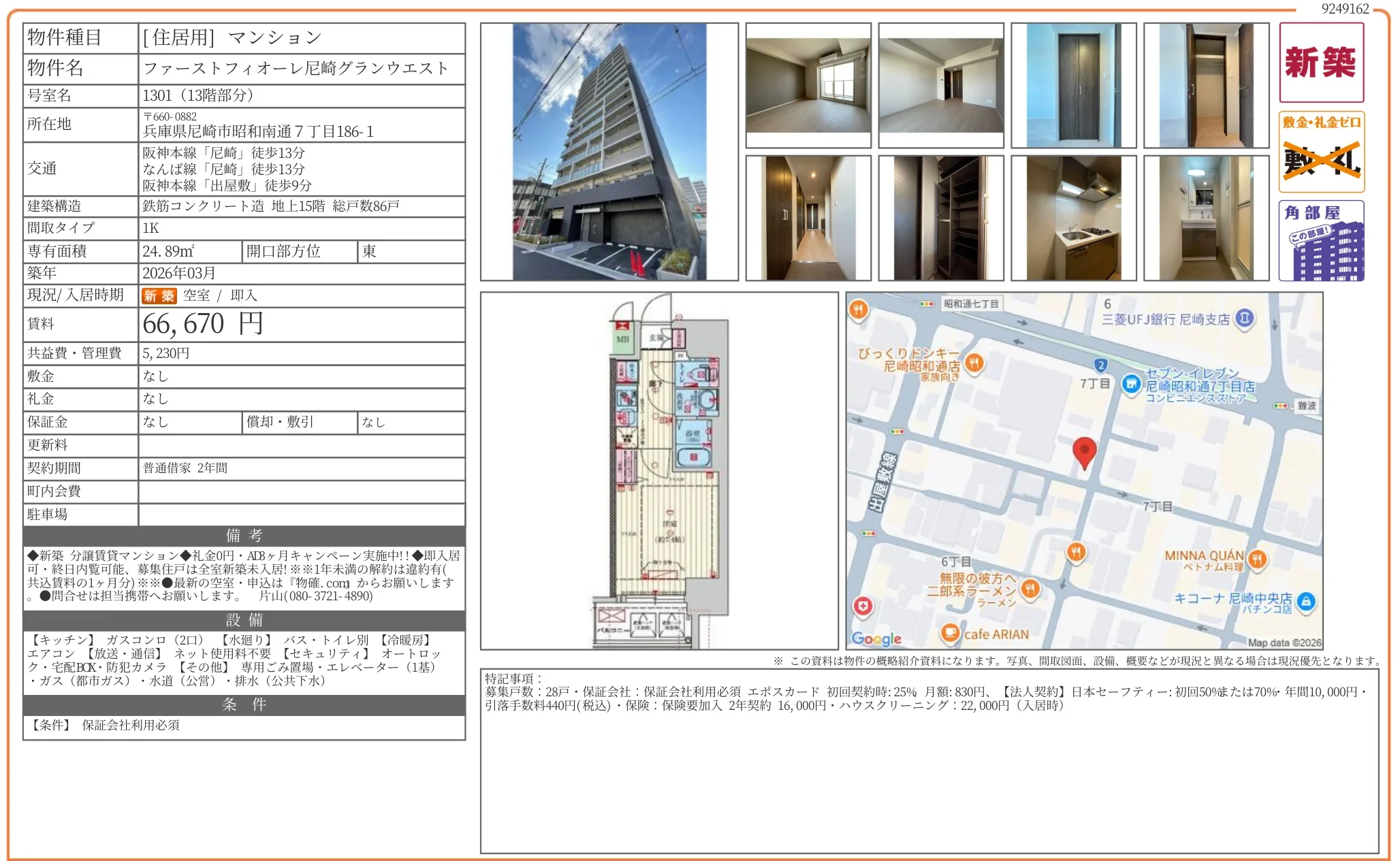Screen dimensions: 1400x861
Task: Open the washroom vanity photo
Action: (x=1206, y=218)
